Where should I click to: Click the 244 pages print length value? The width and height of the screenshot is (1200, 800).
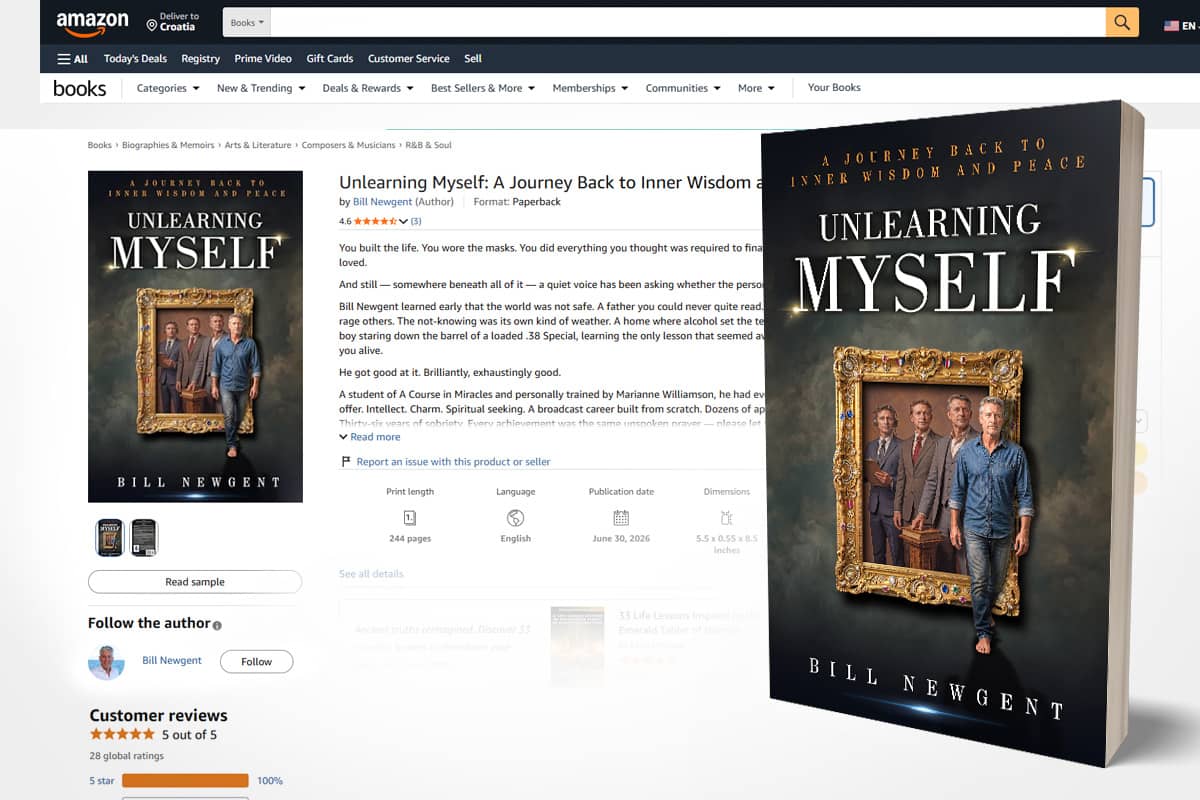[x=410, y=539]
